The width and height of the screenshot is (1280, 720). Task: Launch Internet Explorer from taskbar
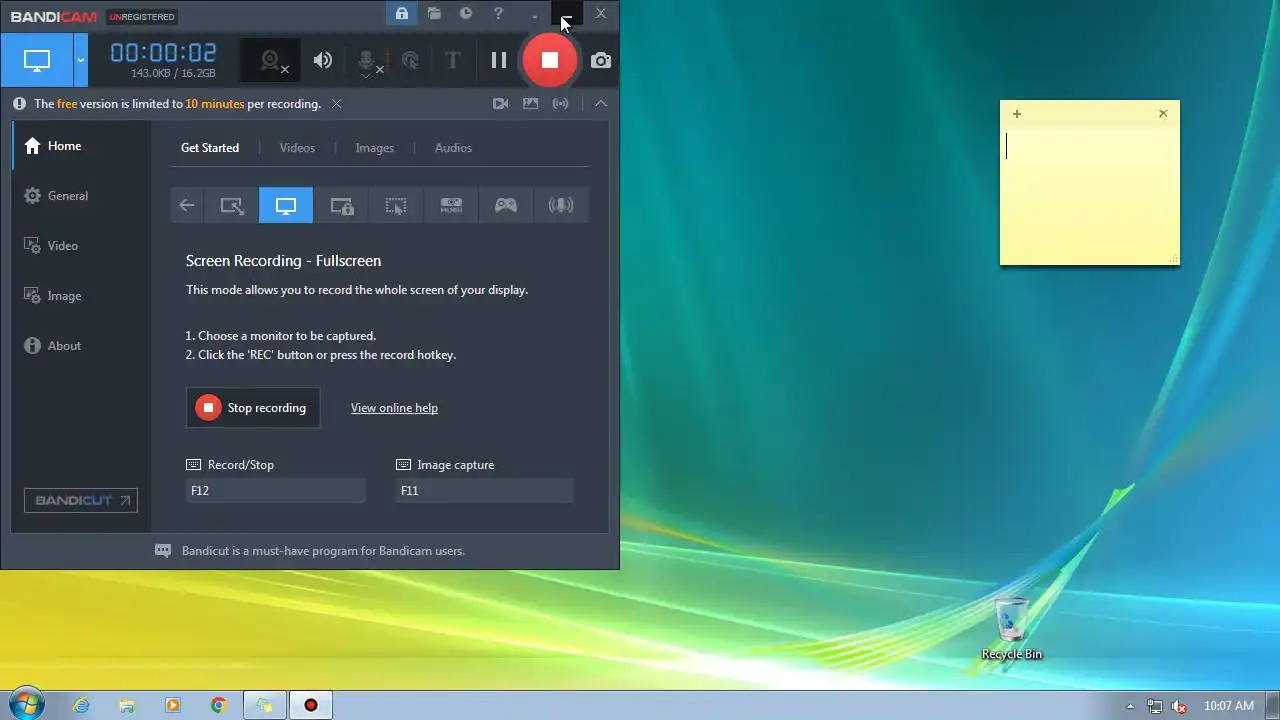click(x=81, y=705)
